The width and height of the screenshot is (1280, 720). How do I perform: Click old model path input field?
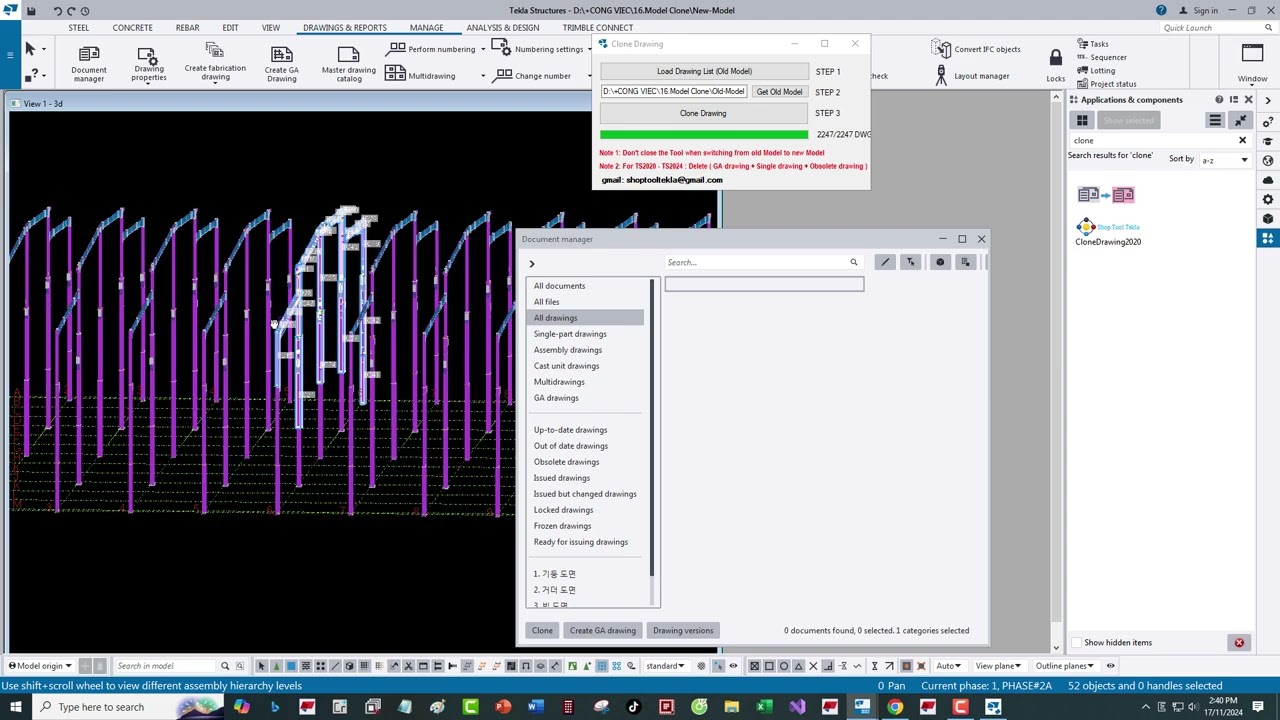[x=674, y=92]
